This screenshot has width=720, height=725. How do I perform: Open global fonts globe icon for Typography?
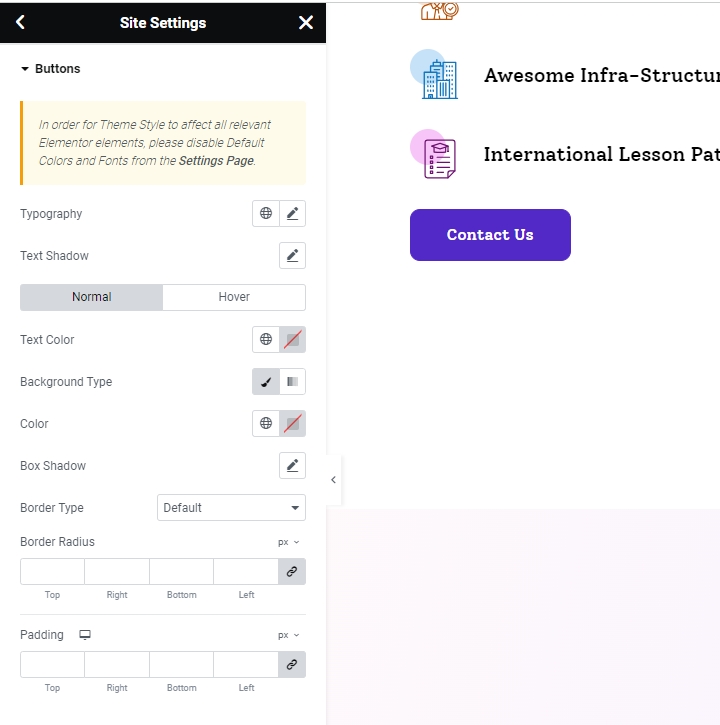pyautogui.click(x=266, y=213)
